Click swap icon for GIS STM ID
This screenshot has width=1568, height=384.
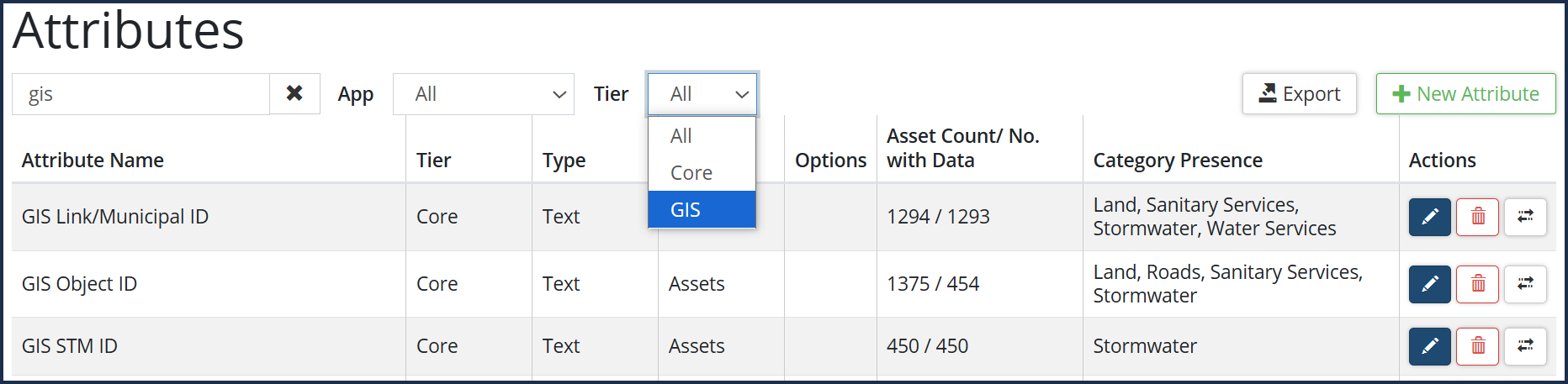coord(1525,346)
